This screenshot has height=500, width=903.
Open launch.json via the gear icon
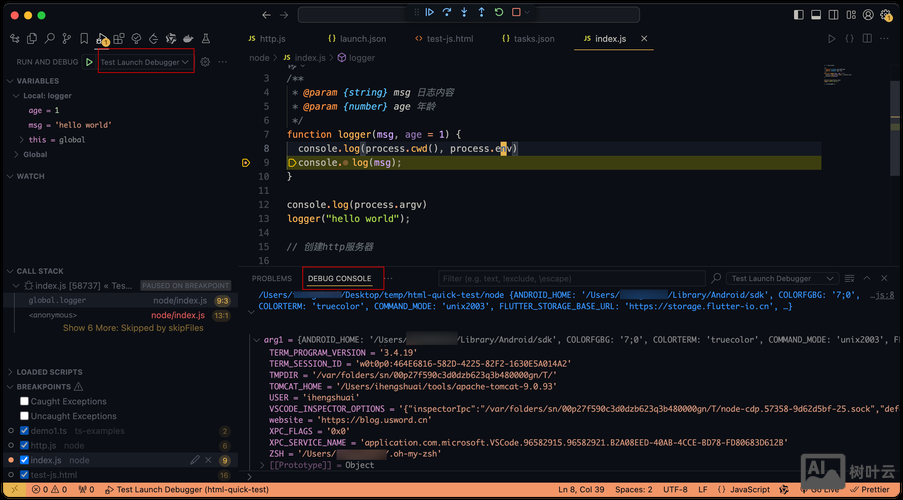[205, 62]
